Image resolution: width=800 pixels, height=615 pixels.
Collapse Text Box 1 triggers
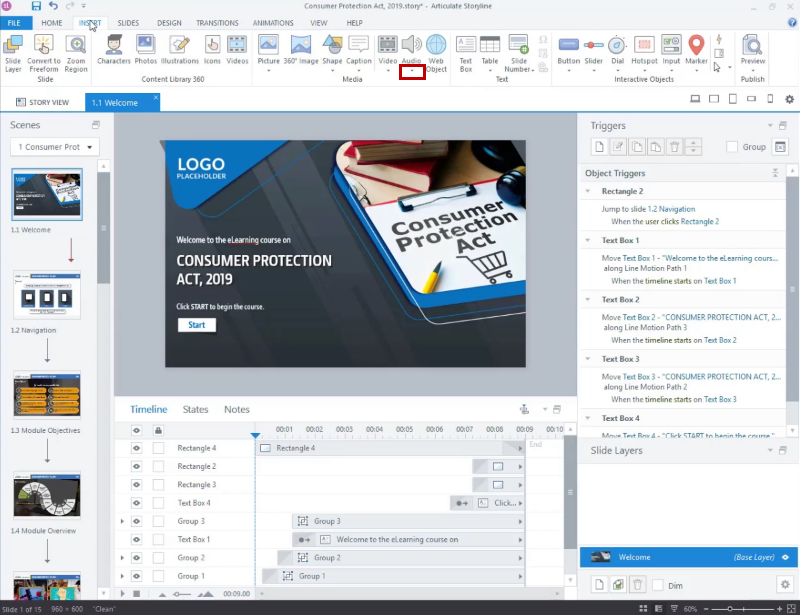(x=588, y=240)
